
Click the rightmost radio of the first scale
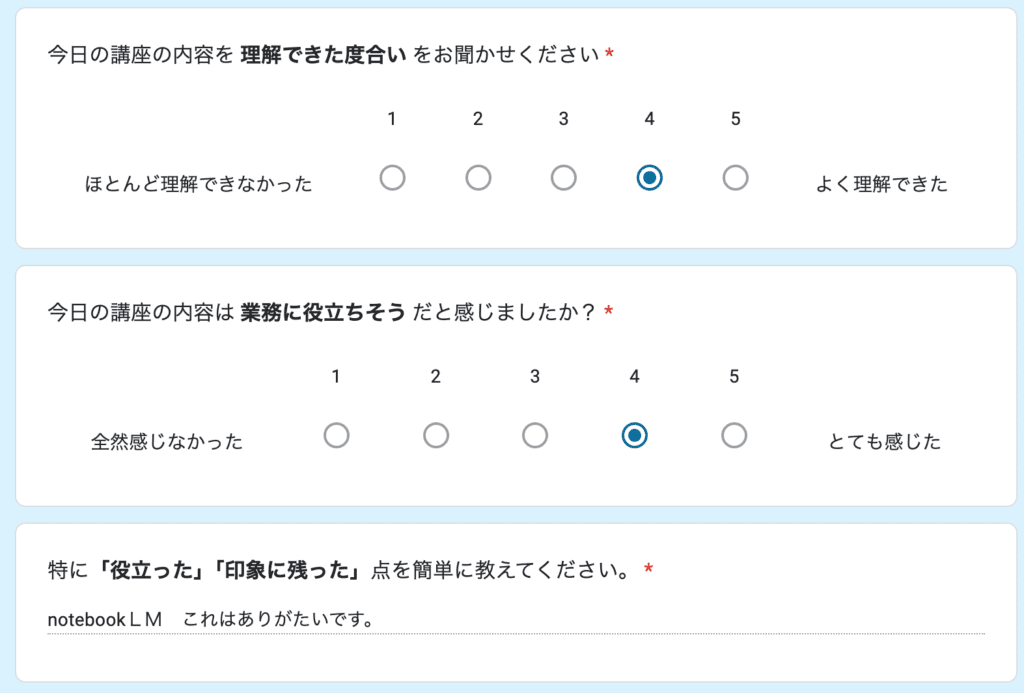(734, 177)
